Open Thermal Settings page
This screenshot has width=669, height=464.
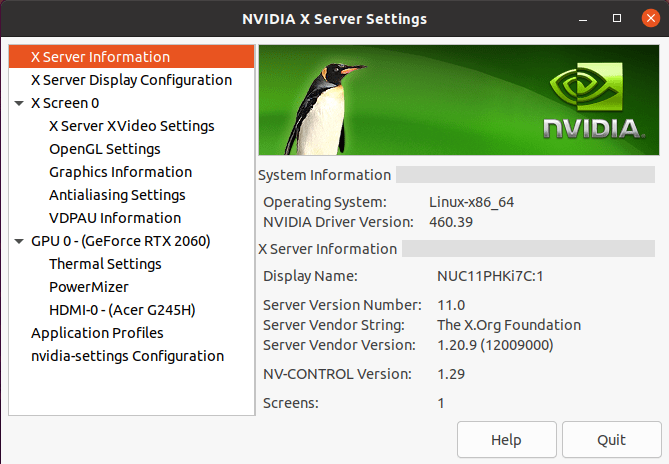(105, 264)
